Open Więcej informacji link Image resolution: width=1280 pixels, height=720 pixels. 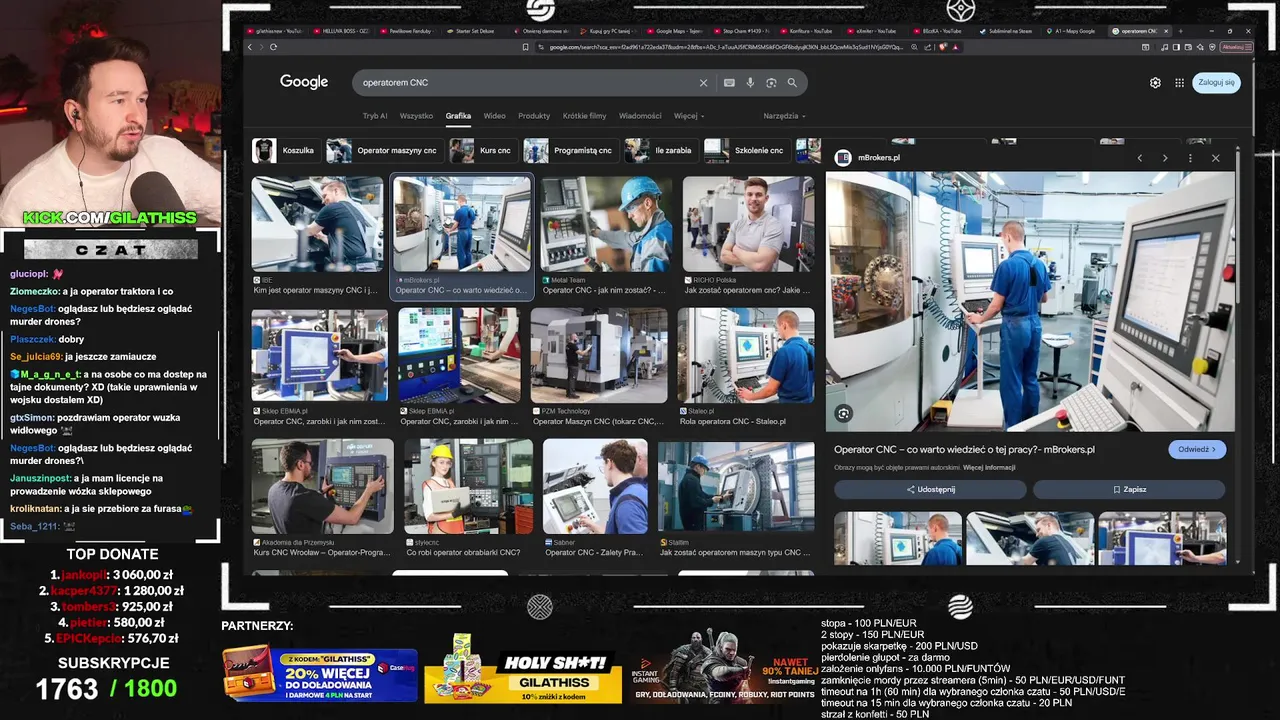tap(989, 468)
